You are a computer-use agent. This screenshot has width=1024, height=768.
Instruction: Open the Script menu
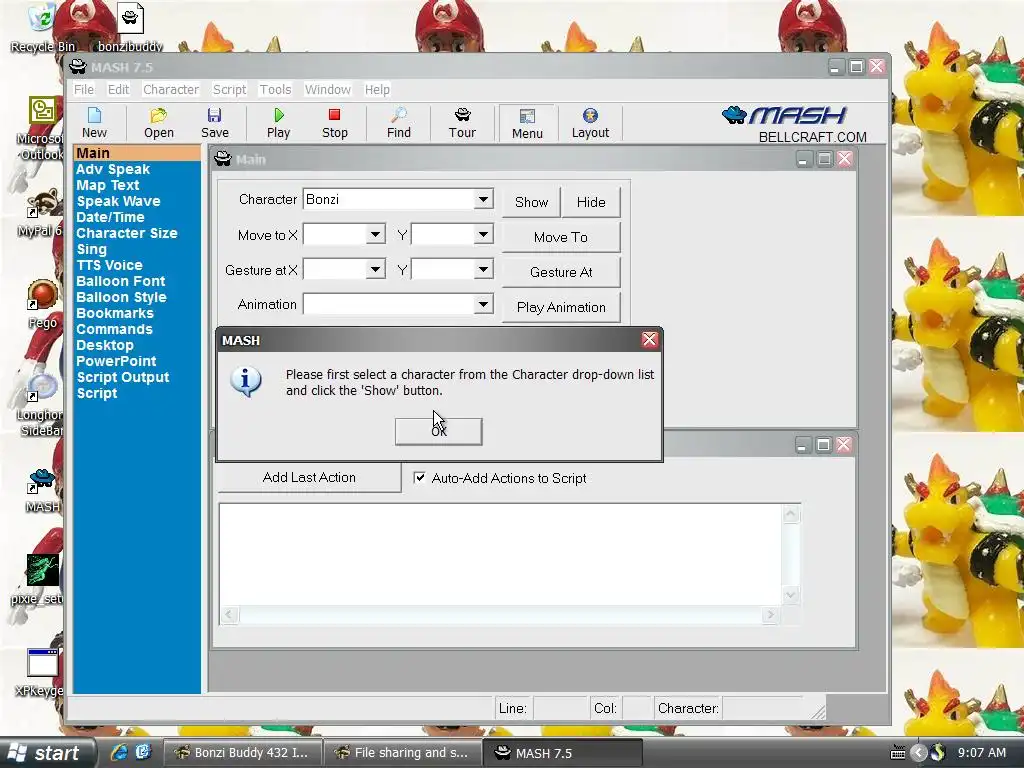[x=229, y=89]
